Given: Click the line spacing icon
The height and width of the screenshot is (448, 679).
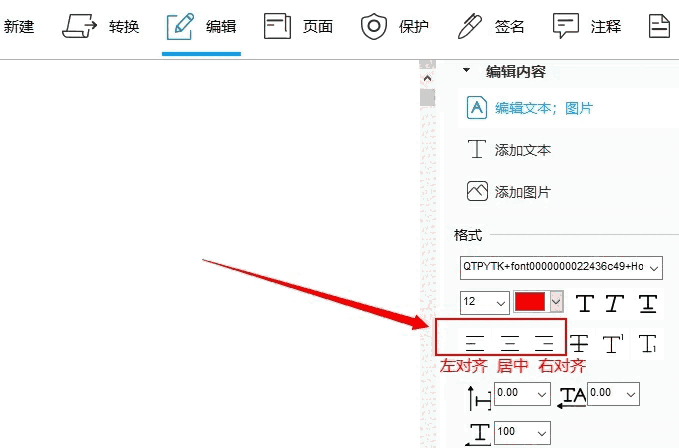Looking at the screenshot, I should point(479,397).
